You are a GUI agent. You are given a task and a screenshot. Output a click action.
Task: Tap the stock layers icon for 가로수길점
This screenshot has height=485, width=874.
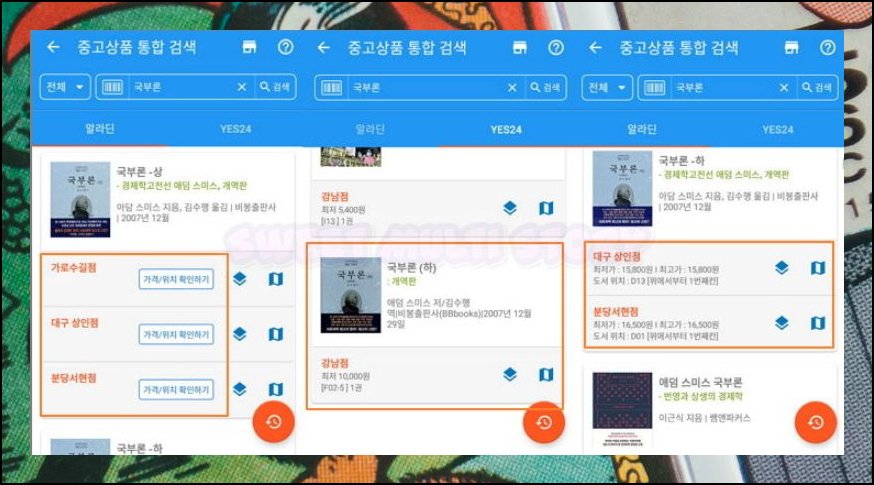(x=240, y=279)
